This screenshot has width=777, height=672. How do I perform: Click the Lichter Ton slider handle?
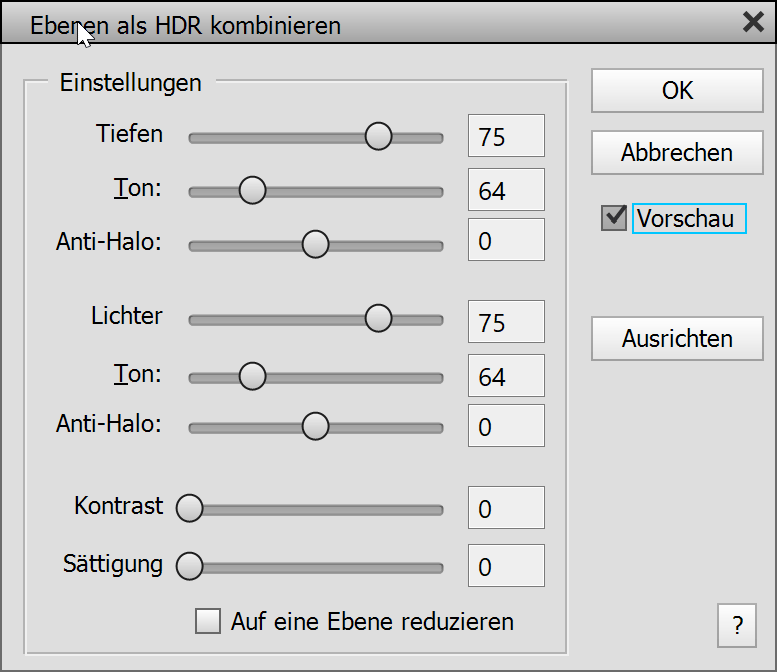252,376
